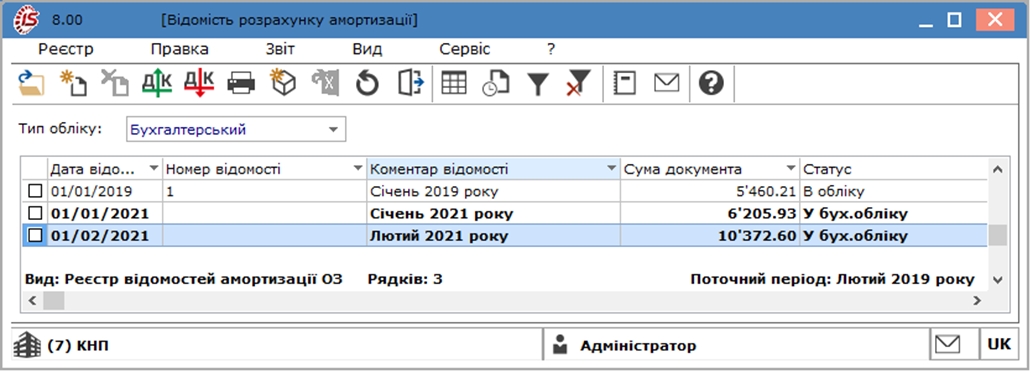
Task: Click the amount 10'372.60
Action: 758,235
